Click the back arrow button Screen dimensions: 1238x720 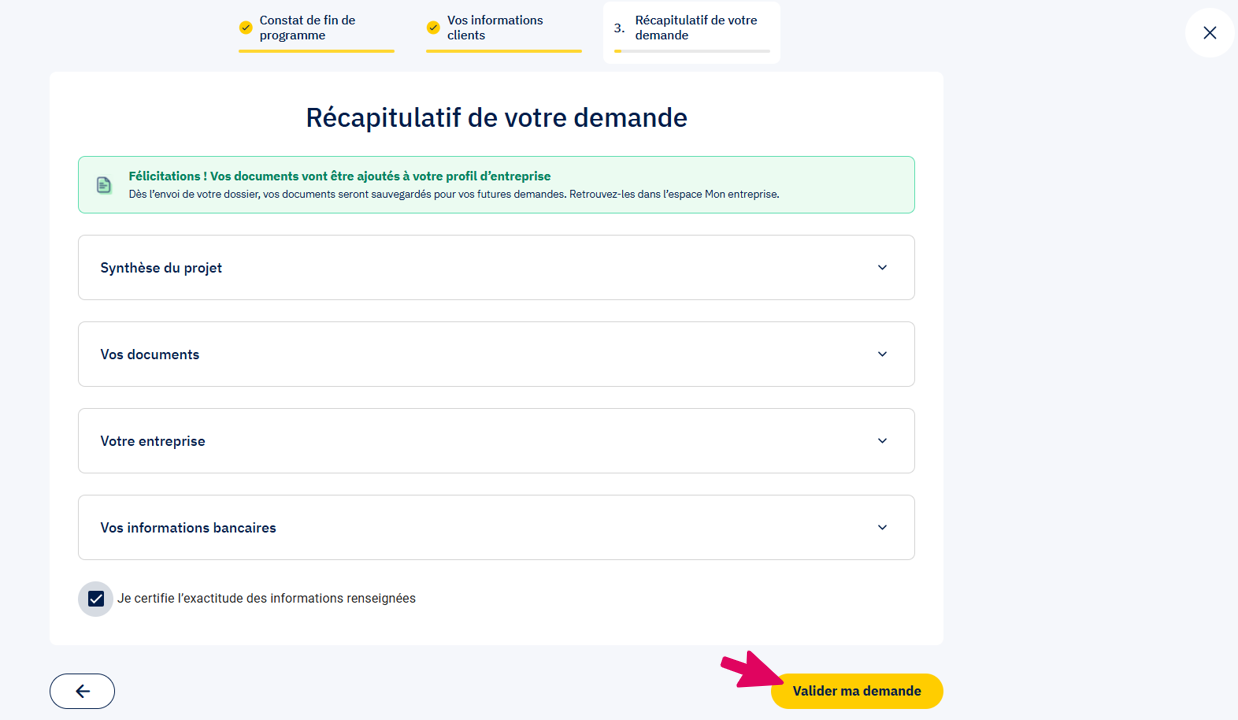coord(82,691)
